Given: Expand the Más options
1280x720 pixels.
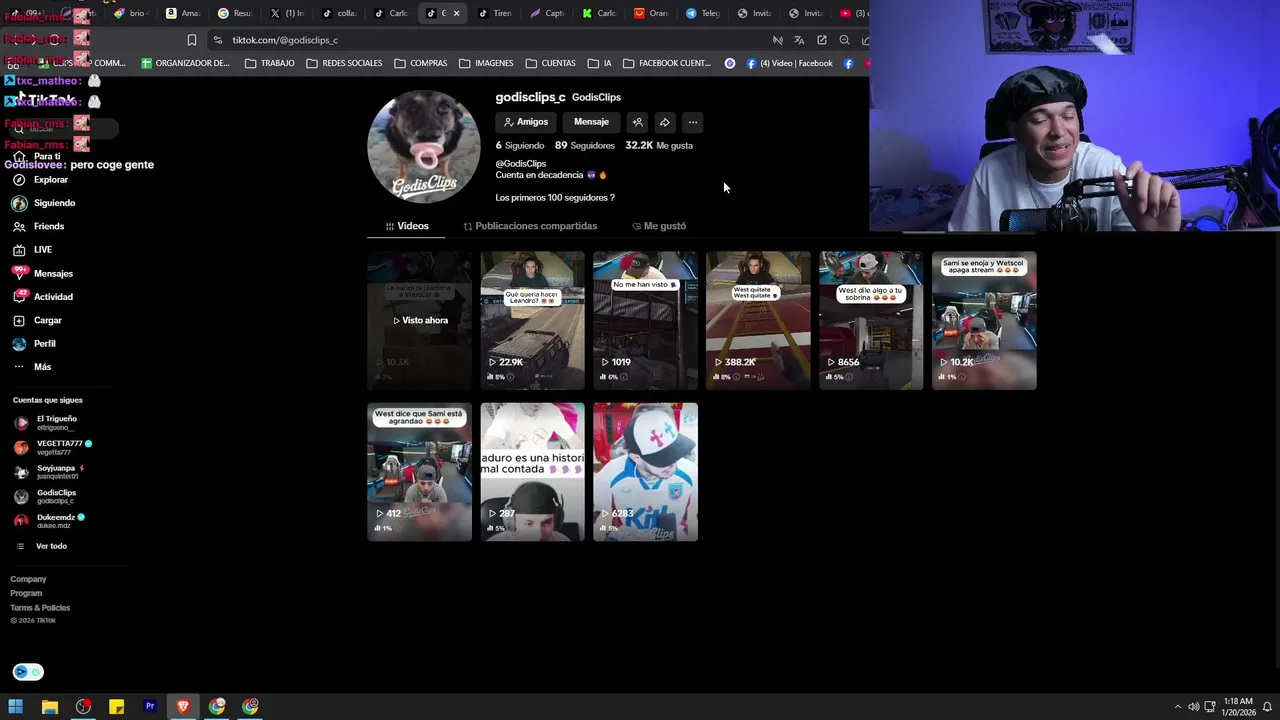Looking at the screenshot, I should click(32, 367).
